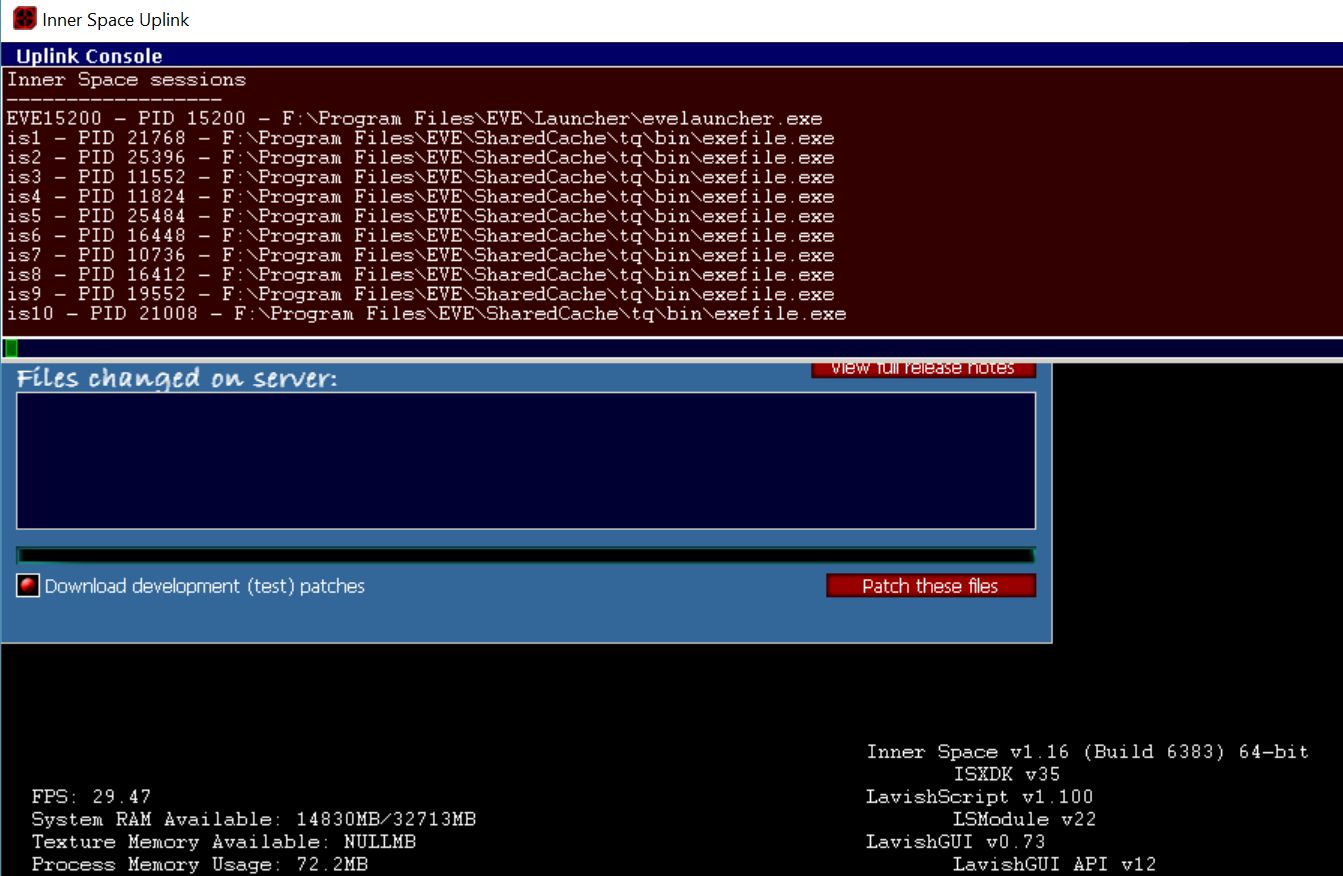Viewport: 1343px width, 876px height.
Task: Click the Texture Memory Available NULLMB text
Action: (223, 842)
